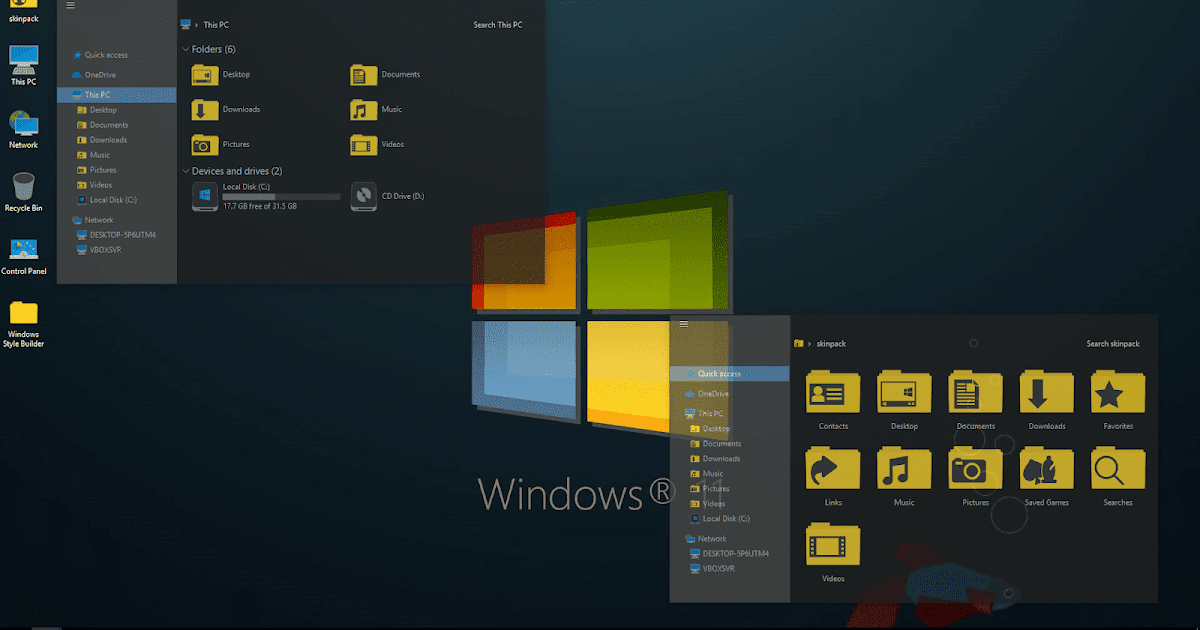Click the hamburger menu in skinpack window

tap(684, 324)
